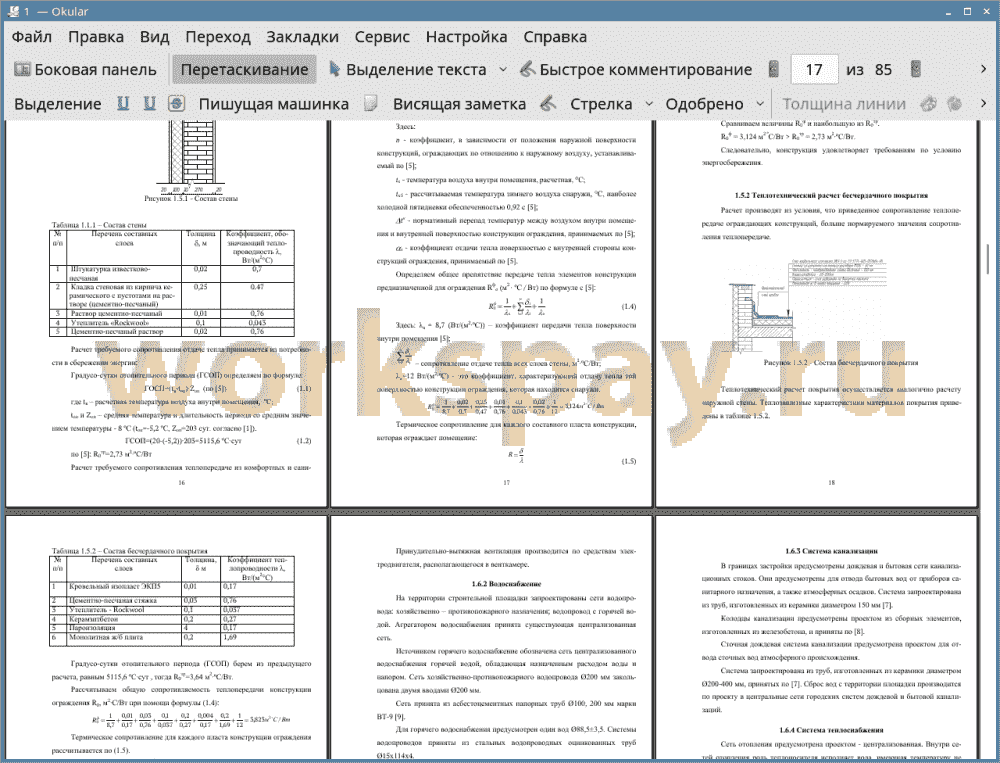Click the Боковая панель icon
Screen dimensions: 1000x763
tap(22, 69)
